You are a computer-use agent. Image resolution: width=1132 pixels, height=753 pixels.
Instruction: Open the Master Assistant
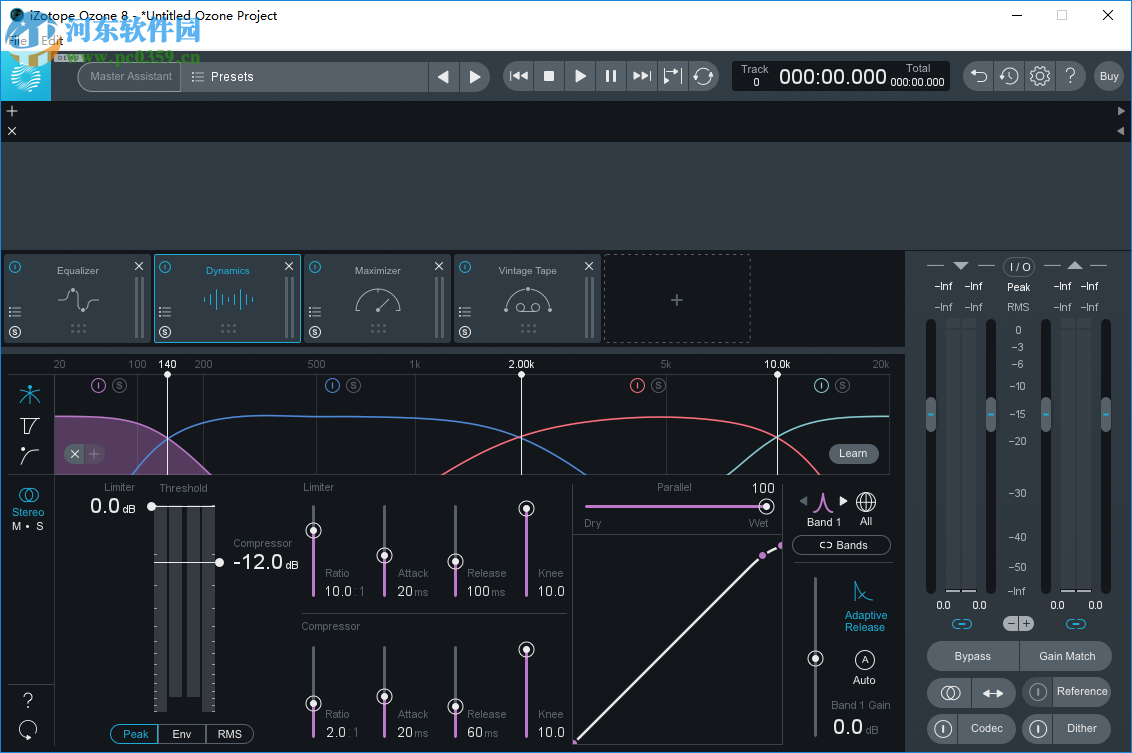pos(128,75)
